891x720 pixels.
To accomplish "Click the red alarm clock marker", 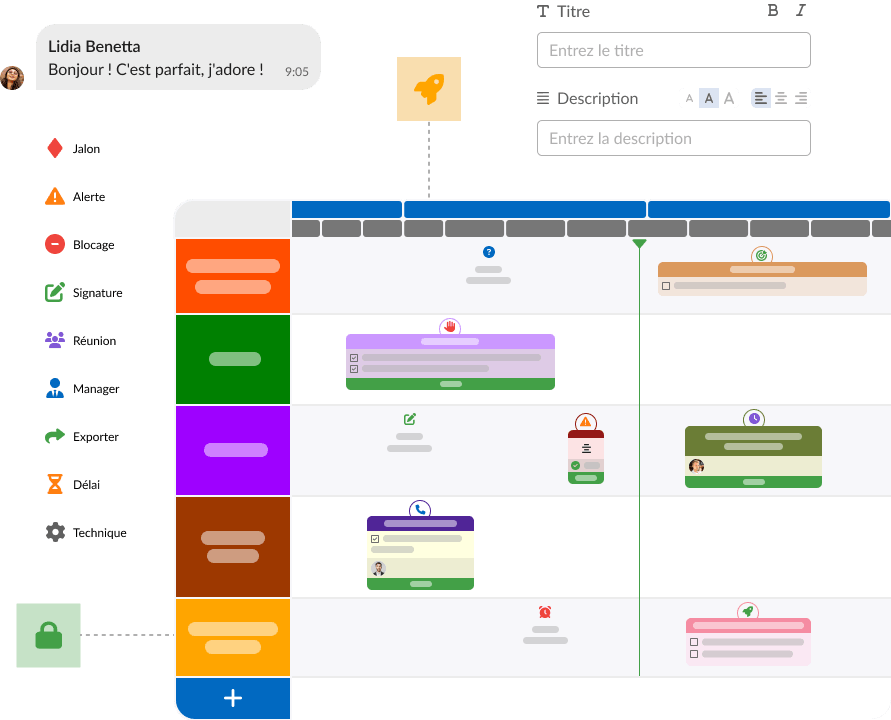I will [x=545, y=612].
